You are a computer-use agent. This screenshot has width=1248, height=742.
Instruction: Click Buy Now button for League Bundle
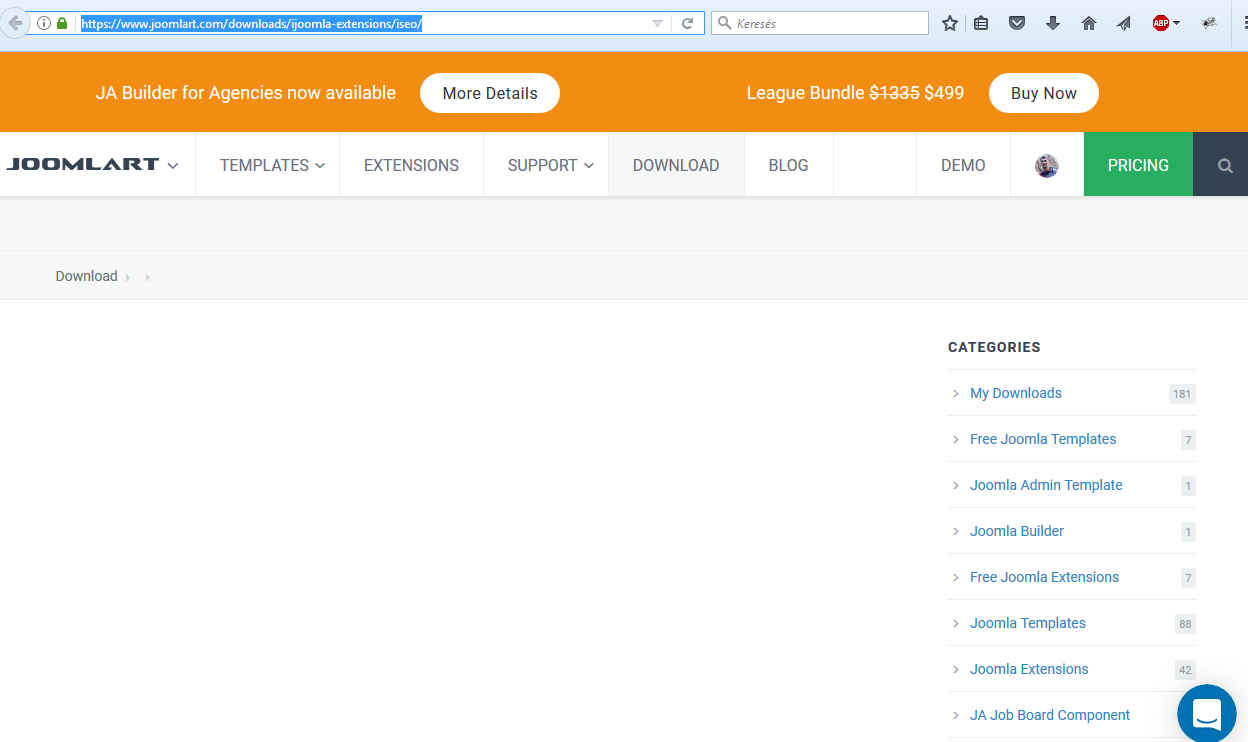click(x=1044, y=93)
